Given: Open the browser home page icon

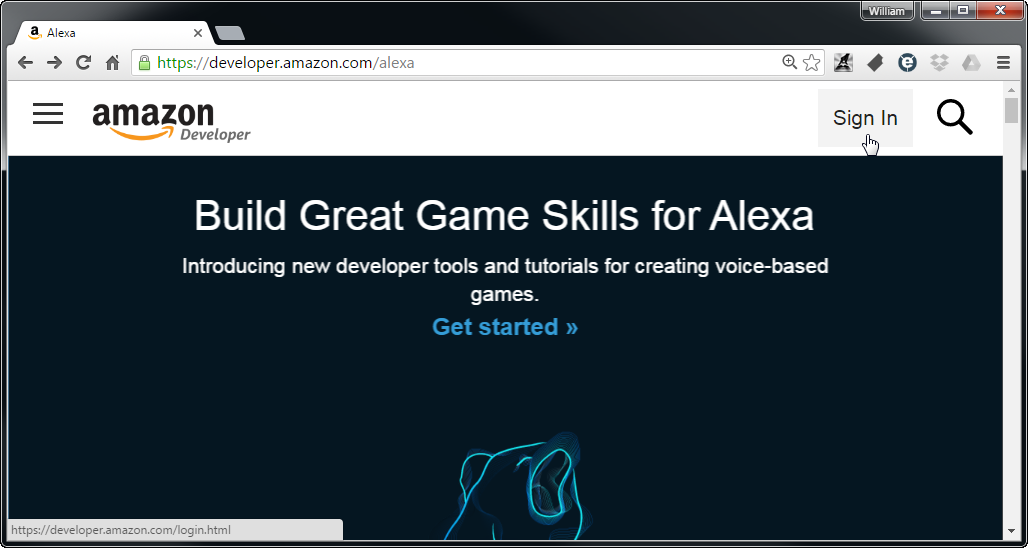Looking at the screenshot, I should [x=113, y=63].
